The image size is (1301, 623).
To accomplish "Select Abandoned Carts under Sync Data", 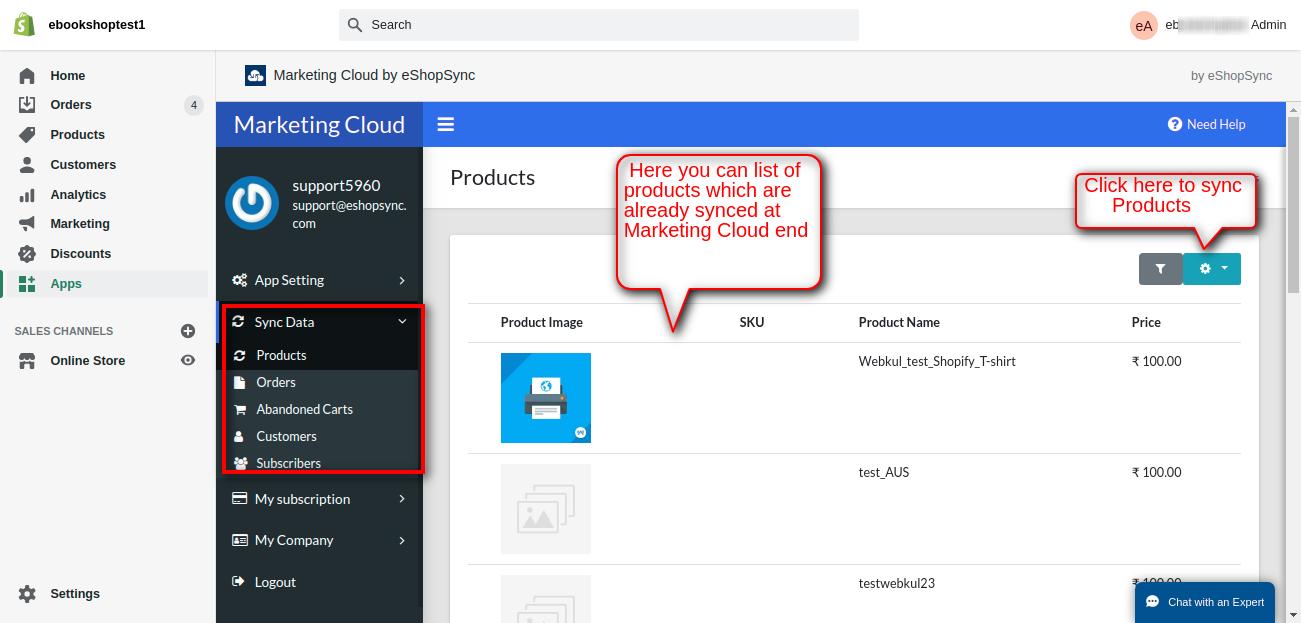I will [304, 409].
